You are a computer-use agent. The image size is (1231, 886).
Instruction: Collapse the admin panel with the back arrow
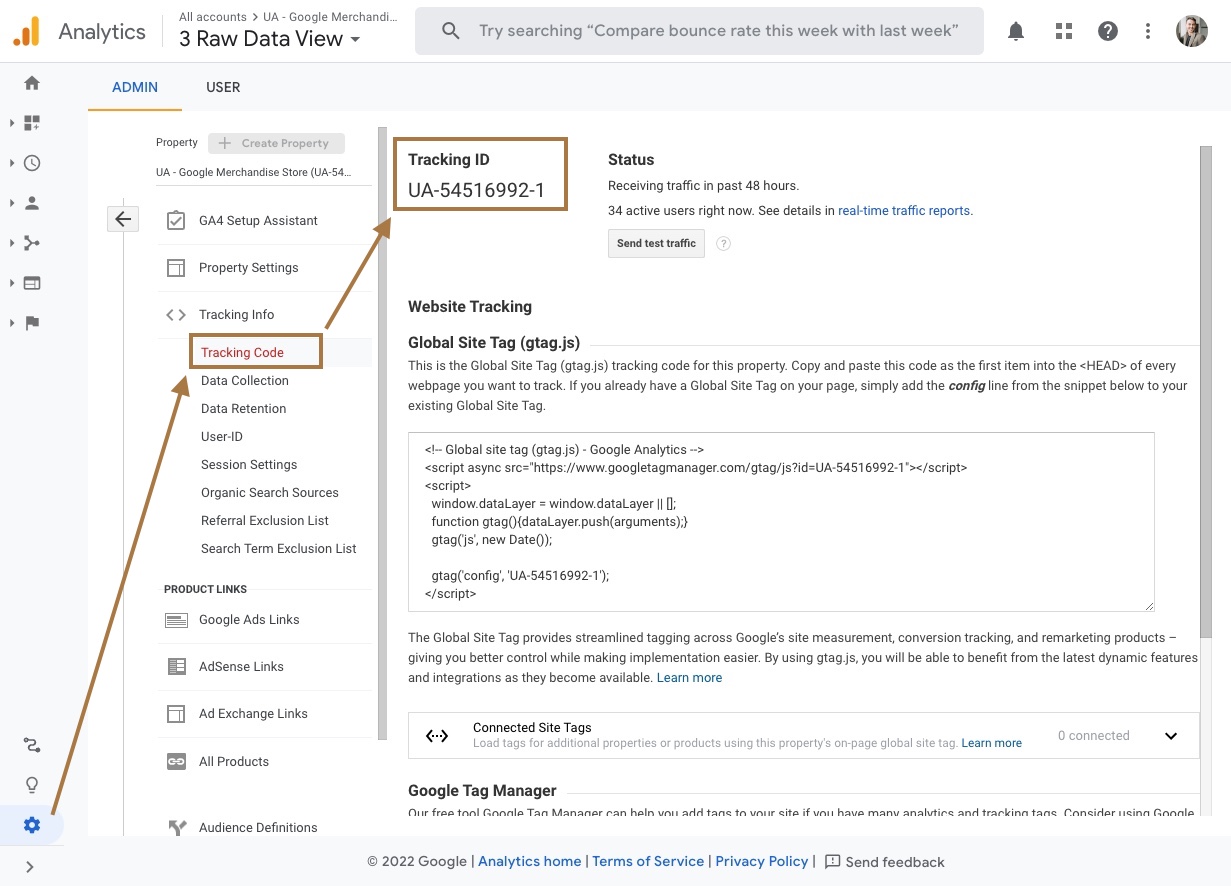tap(122, 218)
